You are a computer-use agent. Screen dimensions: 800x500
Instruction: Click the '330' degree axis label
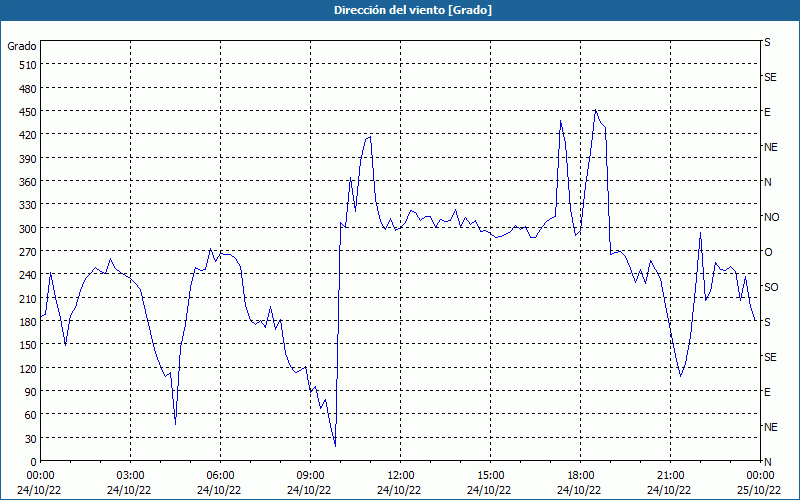pyautogui.click(x=29, y=205)
